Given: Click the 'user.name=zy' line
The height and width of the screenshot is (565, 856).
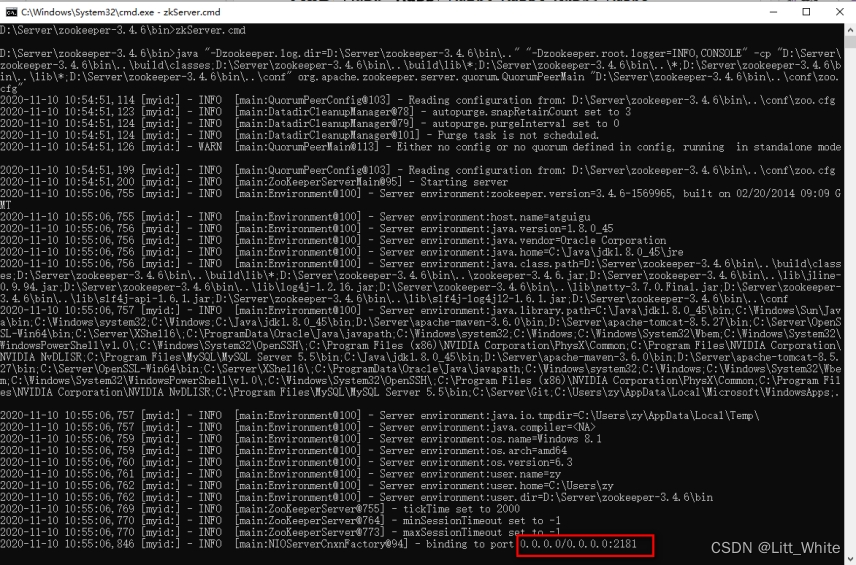Looking at the screenshot, I should [x=281, y=474].
